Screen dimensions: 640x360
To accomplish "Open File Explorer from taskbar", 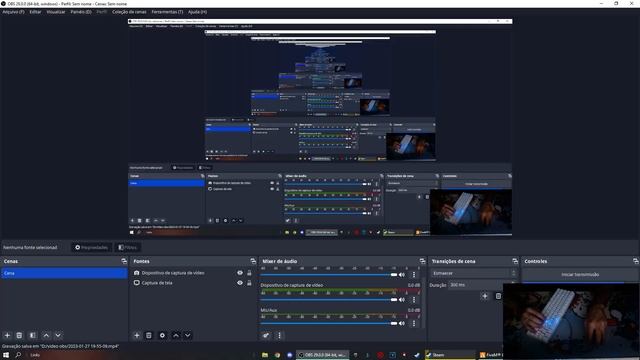I will pyautogui.click(x=265, y=355).
